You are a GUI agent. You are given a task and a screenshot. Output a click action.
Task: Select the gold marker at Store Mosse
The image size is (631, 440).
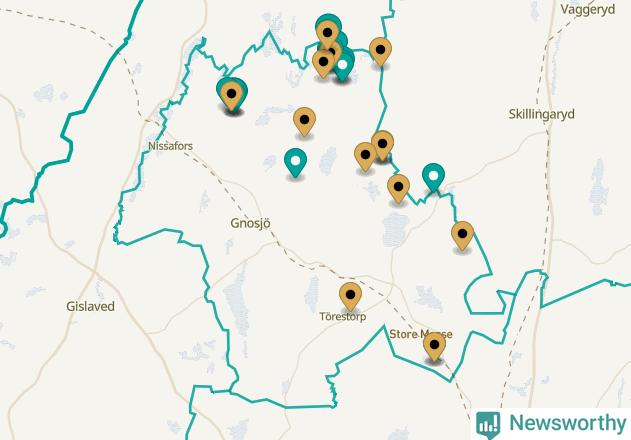[434, 347]
